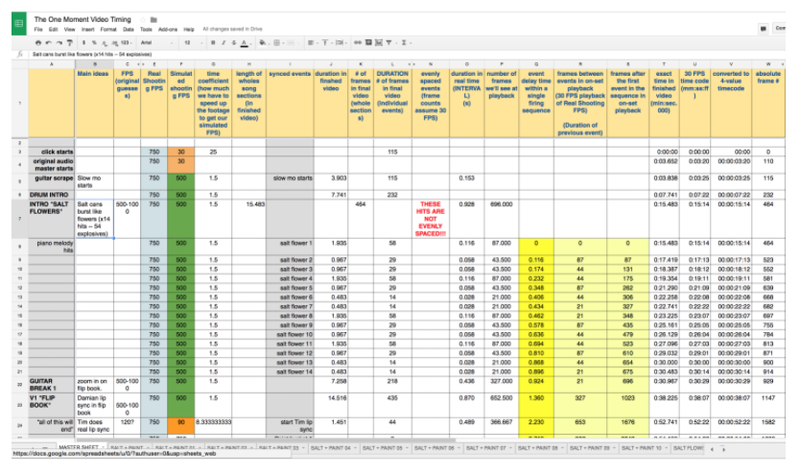The image size is (800, 475).
Task: Decrease decimal places
Action: click(x=104, y=43)
